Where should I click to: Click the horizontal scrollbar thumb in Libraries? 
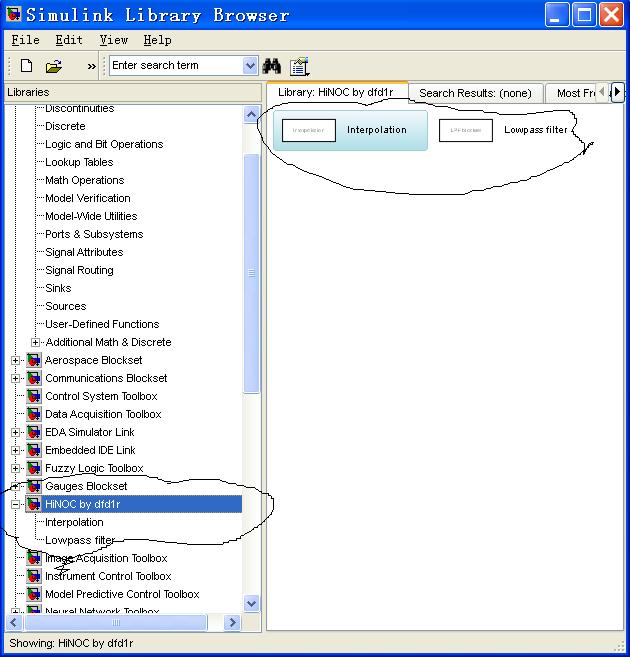point(116,623)
